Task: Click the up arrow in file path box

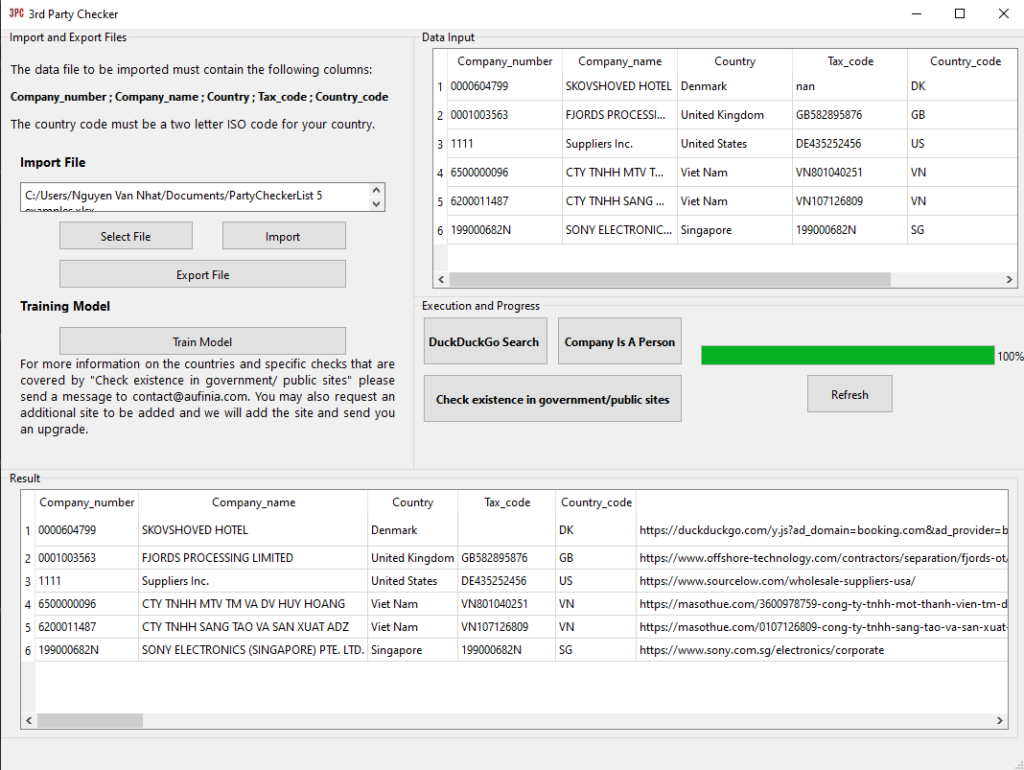Action: point(376,190)
